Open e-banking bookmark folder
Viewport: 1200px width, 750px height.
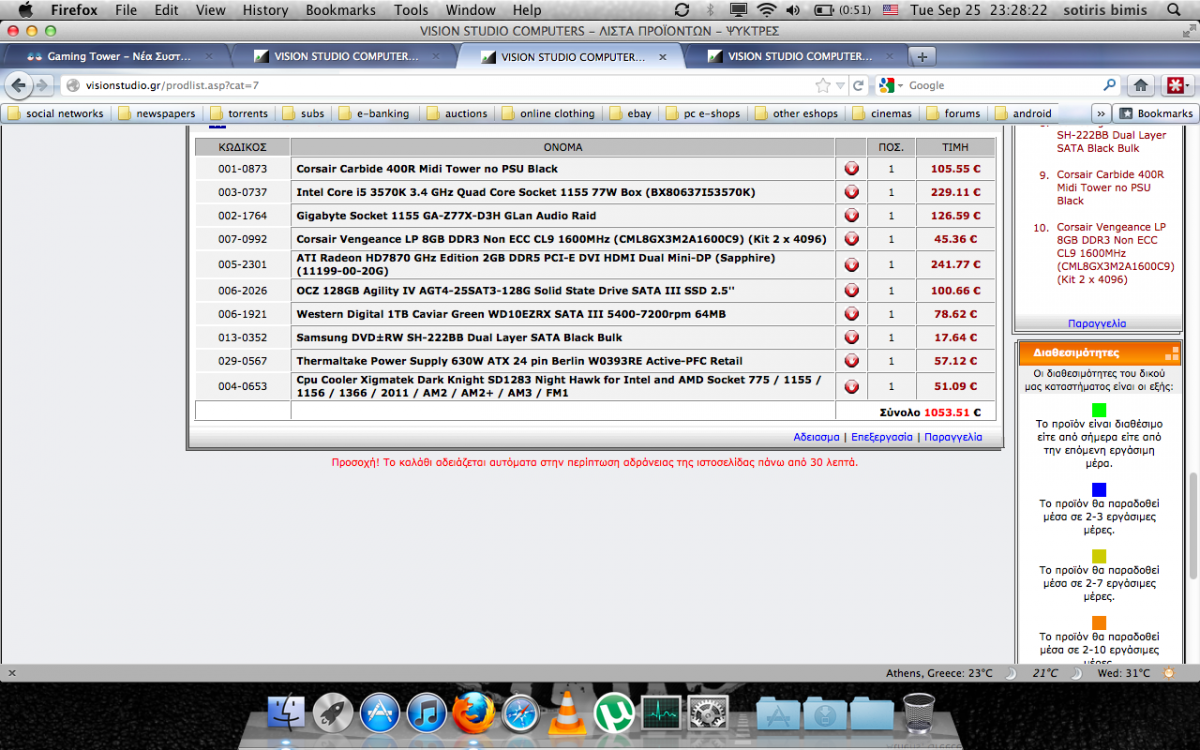[374, 113]
